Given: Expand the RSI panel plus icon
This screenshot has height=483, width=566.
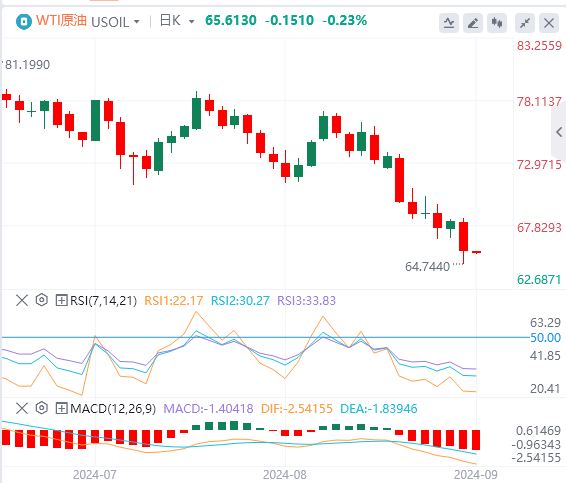Looking at the screenshot, I should tap(61, 300).
